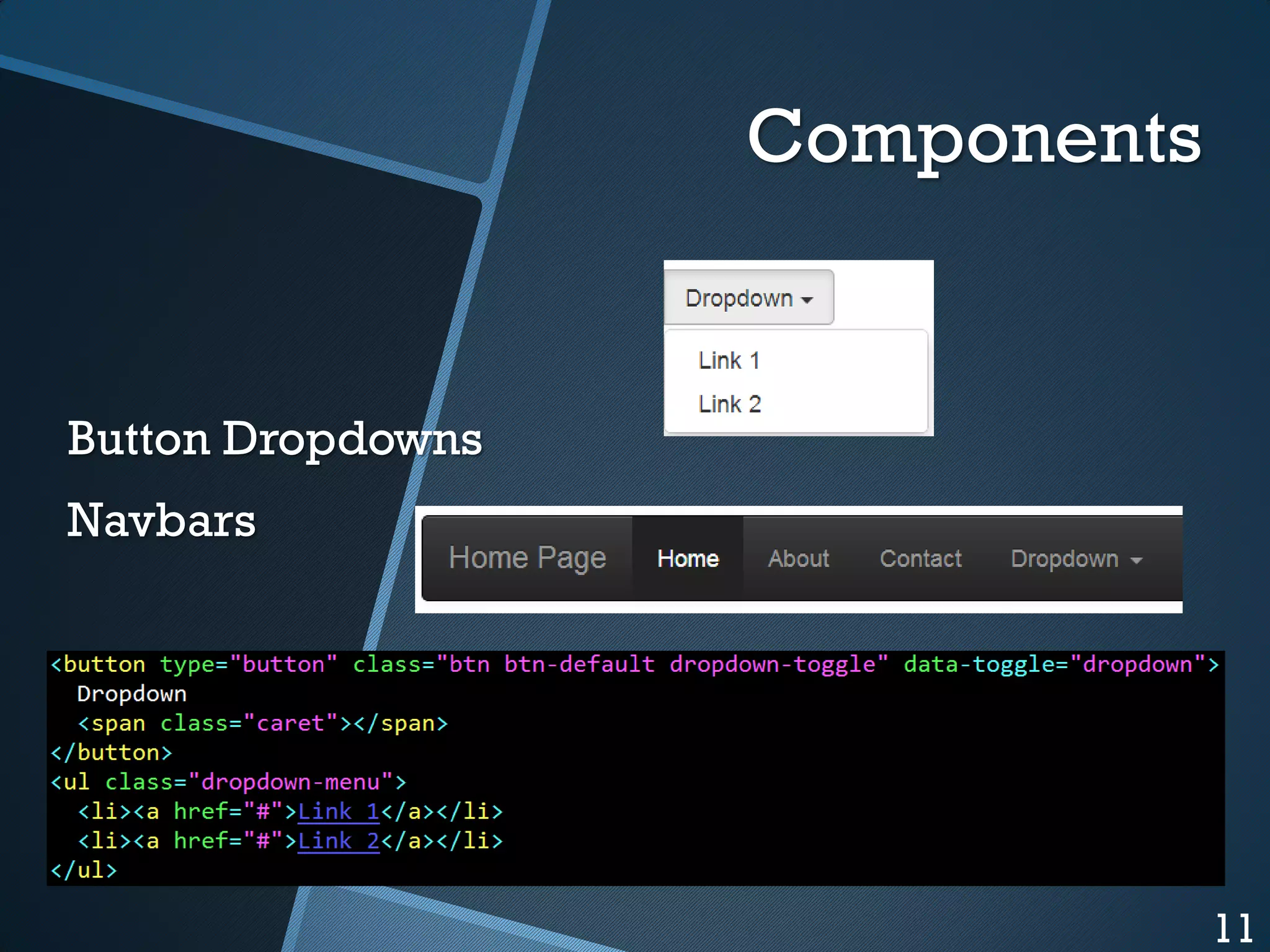The image size is (1270, 952).
Task: Click the type="button" attribute in the code
Action: pos(249,664)
